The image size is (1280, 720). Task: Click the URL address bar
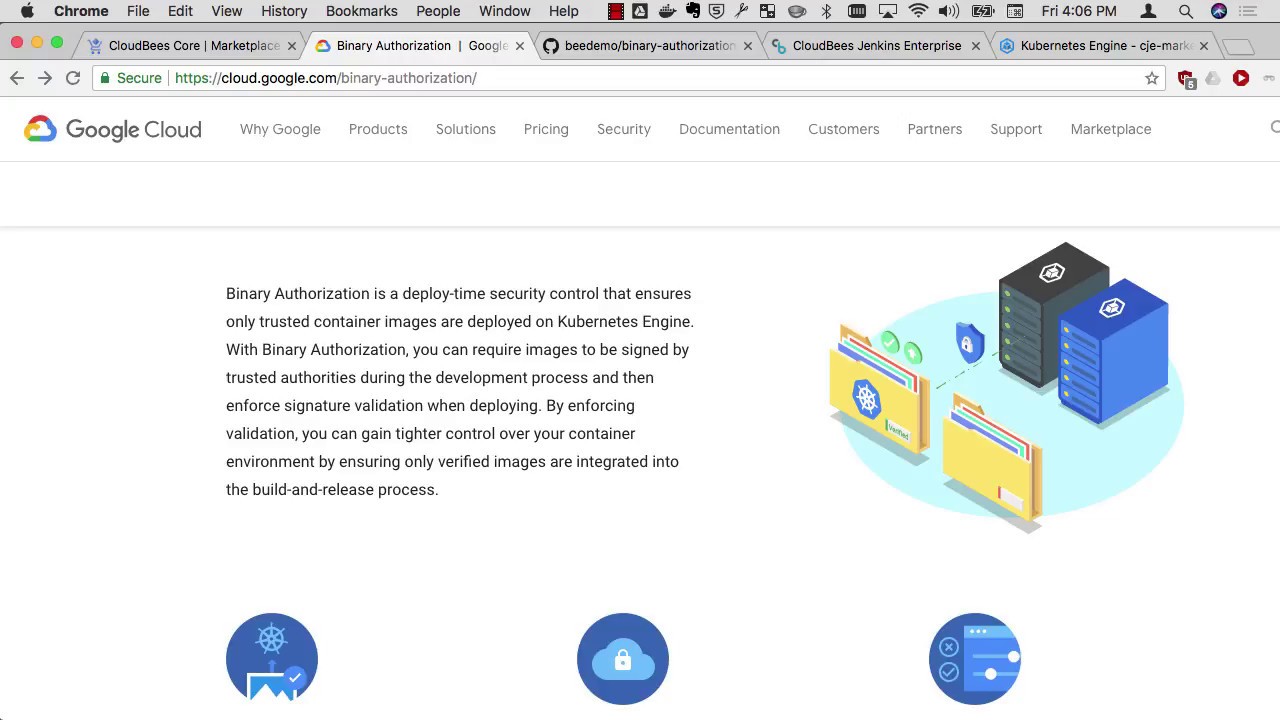tap(630, 78)
